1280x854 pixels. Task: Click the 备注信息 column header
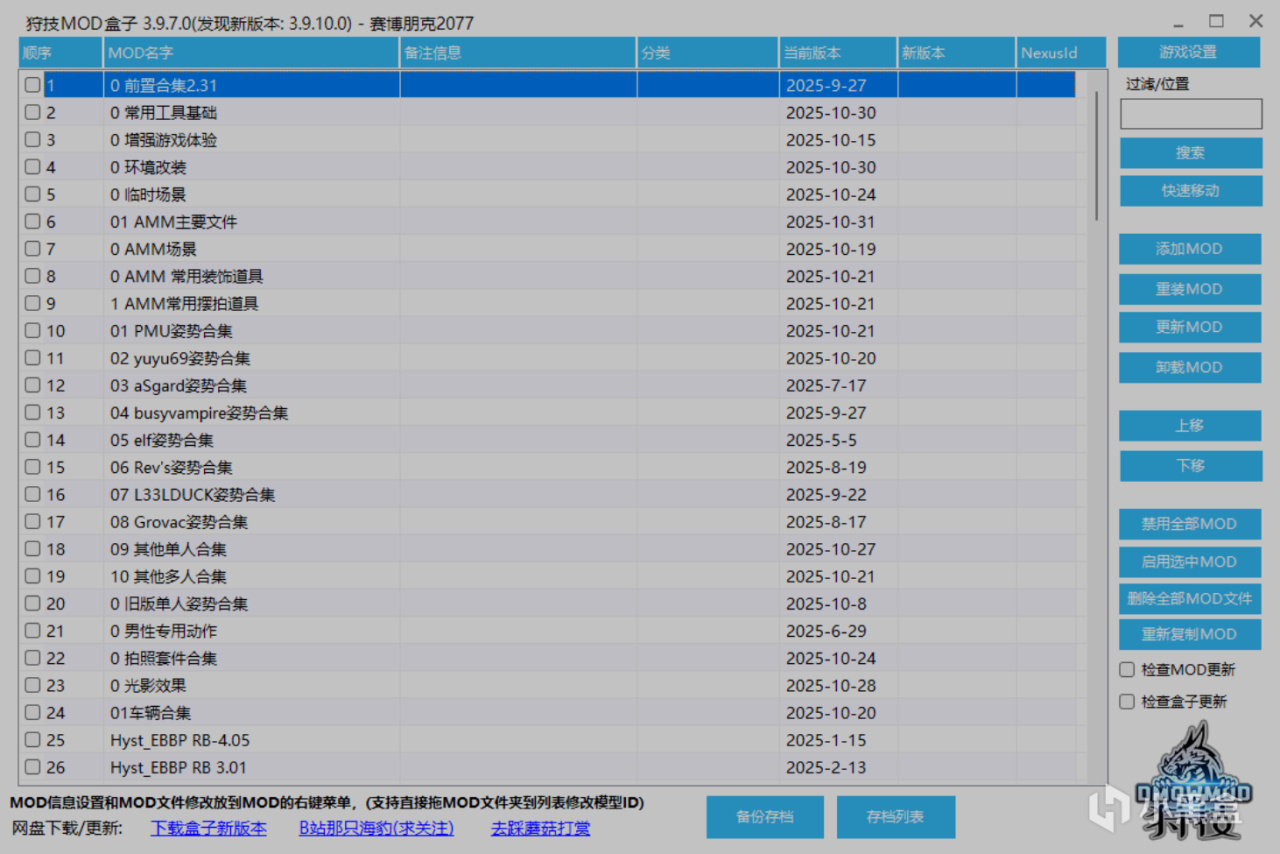click(518, 53)
